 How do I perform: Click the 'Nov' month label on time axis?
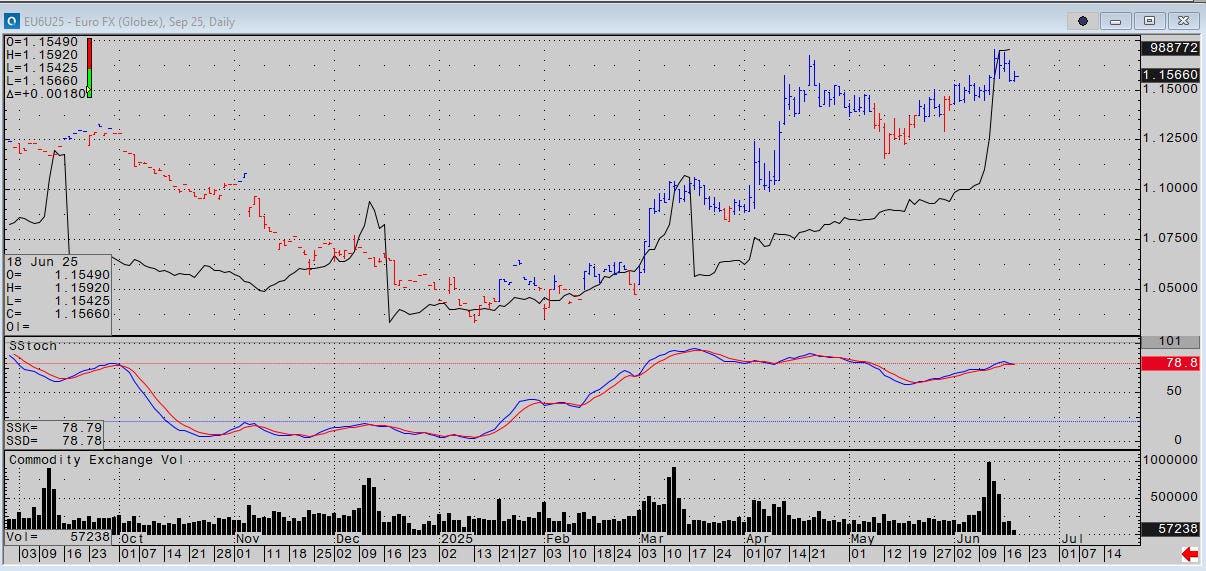(x=247, y=538)
